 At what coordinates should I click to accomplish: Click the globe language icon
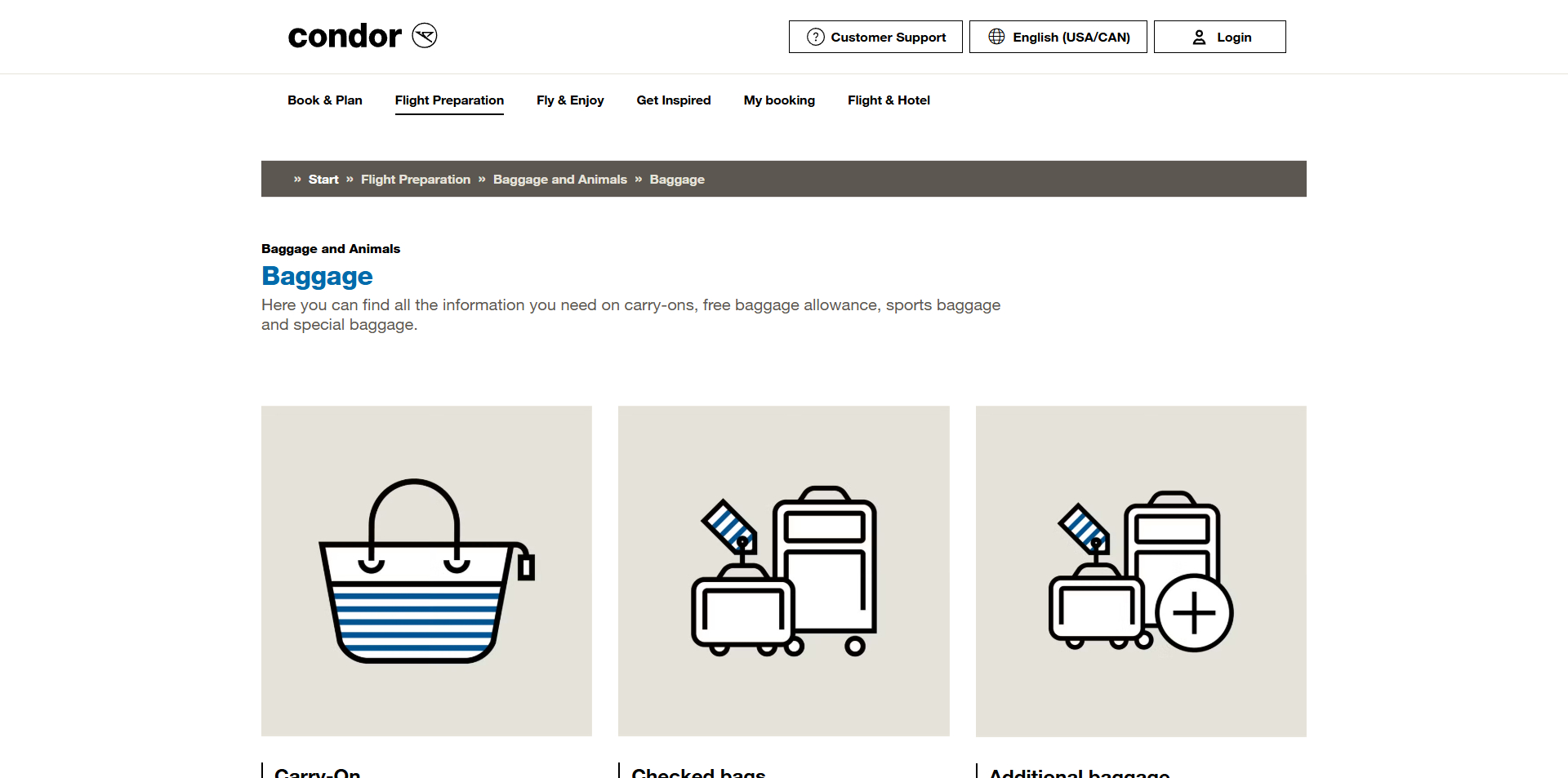(x=996, y=37)
